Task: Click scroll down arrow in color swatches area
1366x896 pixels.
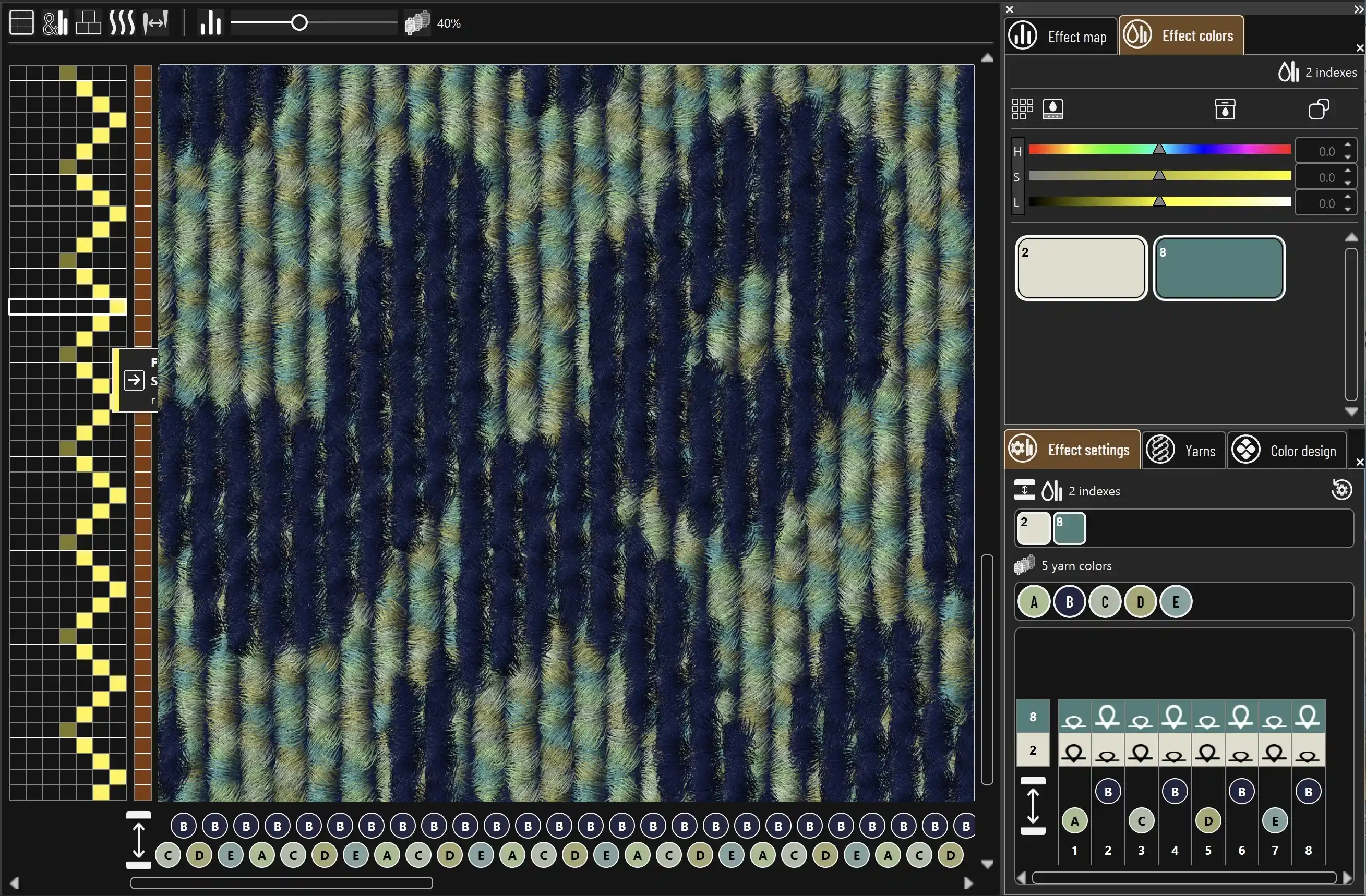Action: pos(1351,411)
